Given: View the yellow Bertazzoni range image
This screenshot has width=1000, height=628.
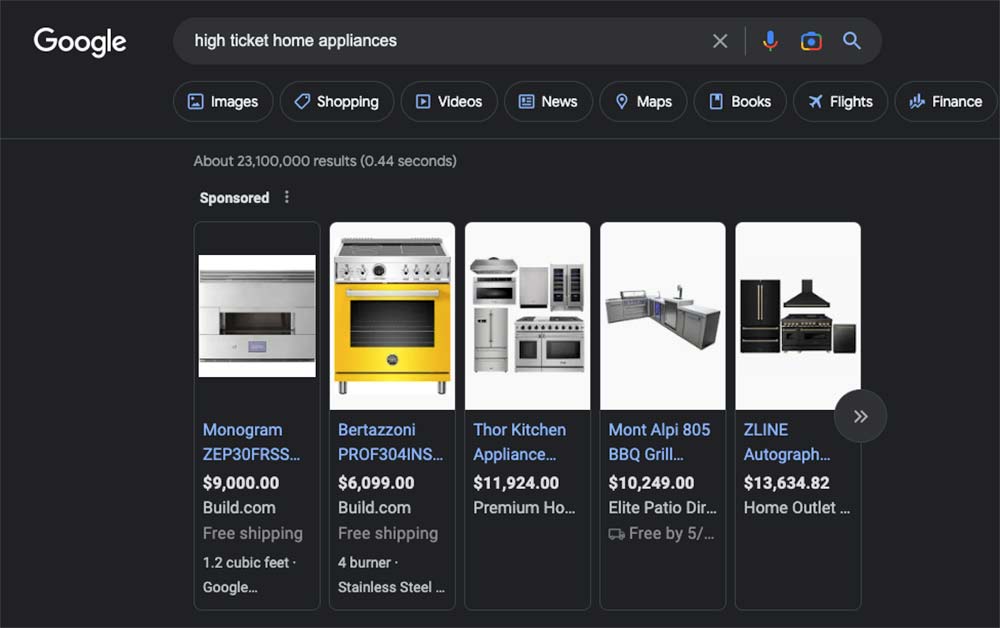Looking at the screenshot, I should click(392, 316).
